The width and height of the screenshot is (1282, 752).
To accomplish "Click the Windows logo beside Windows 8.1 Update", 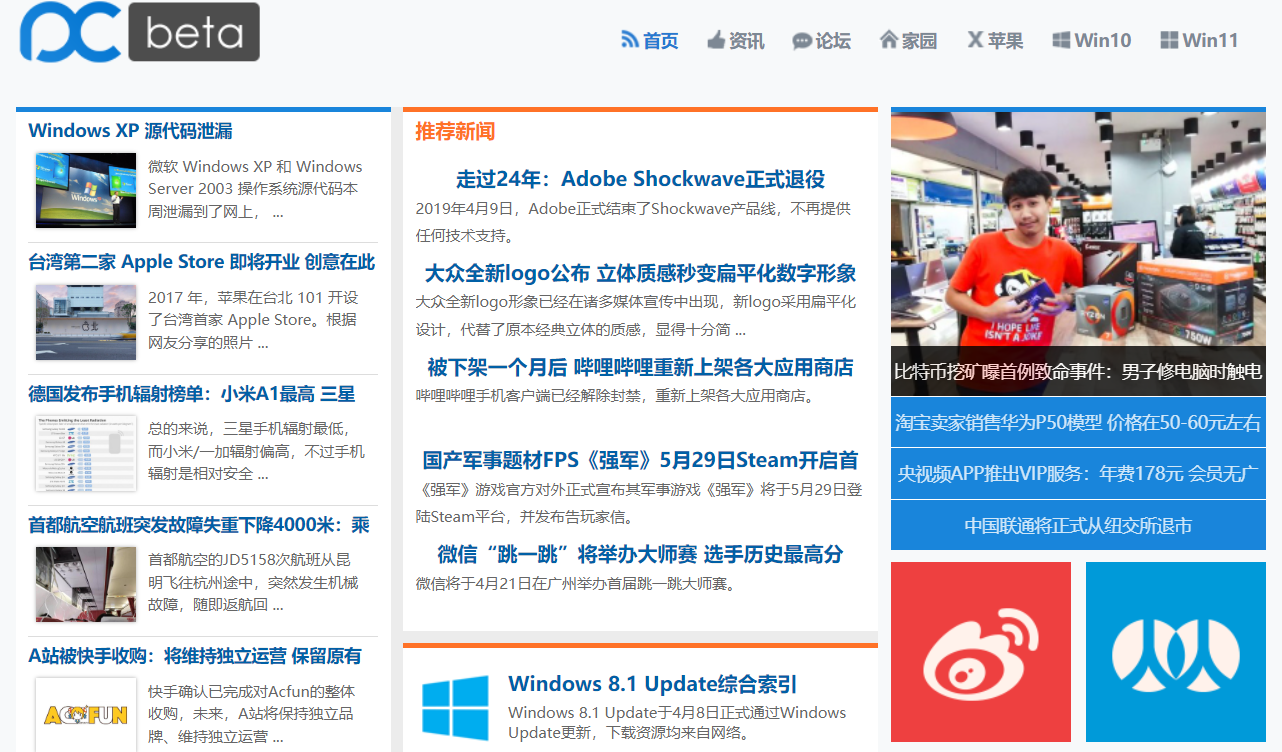I will 455,707.
